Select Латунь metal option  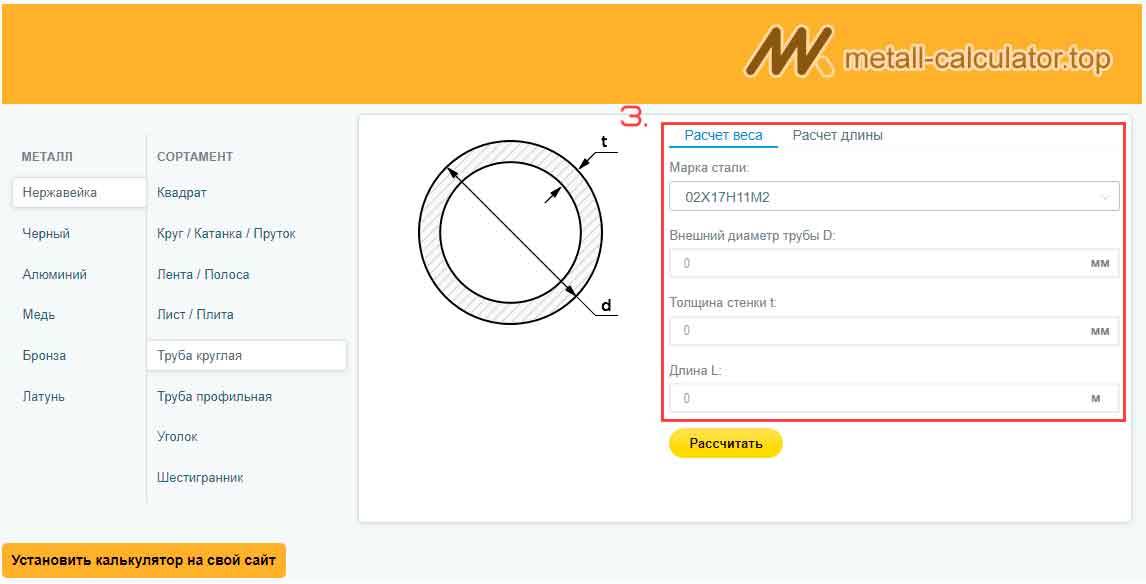point(43,397)
